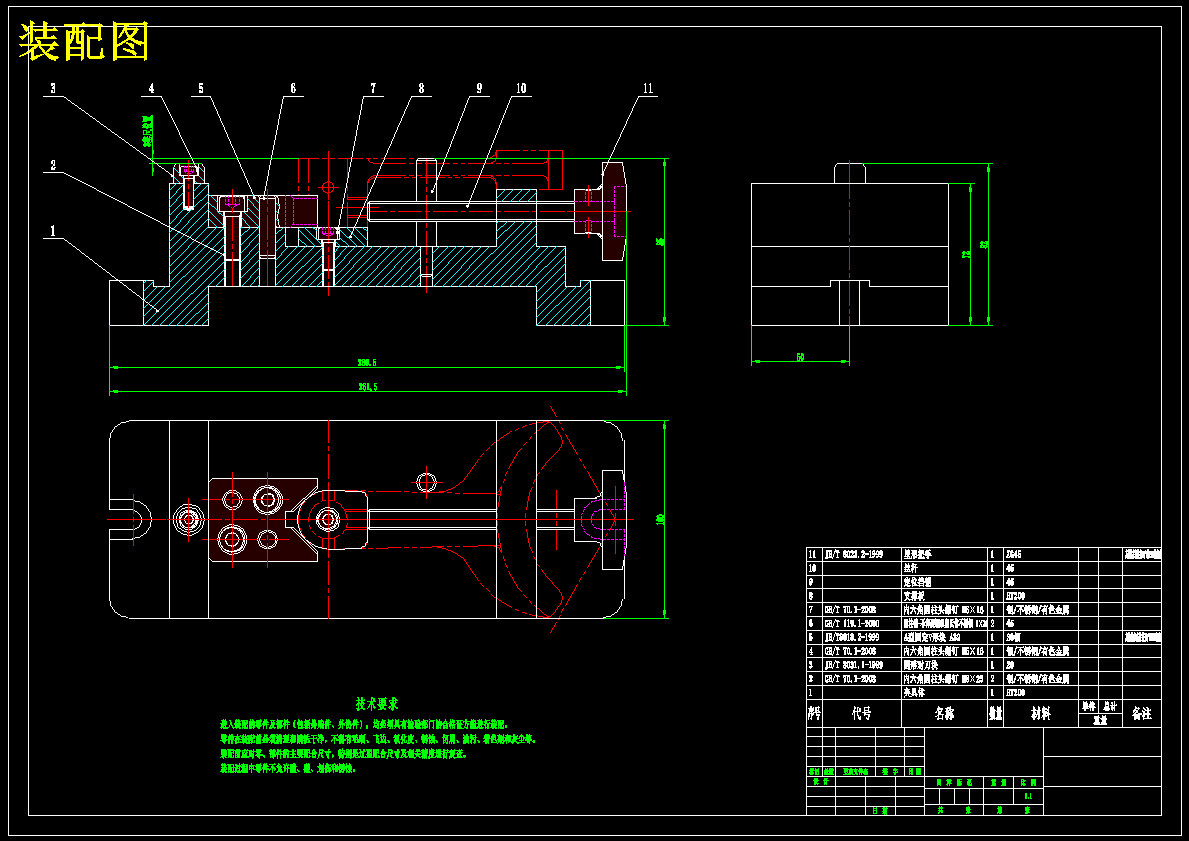Click GB/T 70.1-2008 code in row 7
The image size is (1189, 841).
[x=850, y=610]
